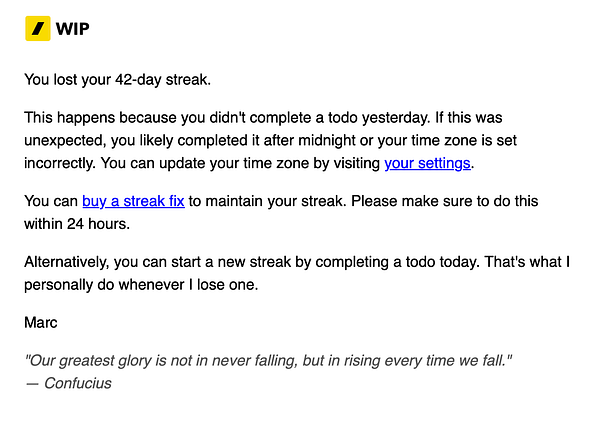Screen dimensions: 600x424
Task: Click the Marc signature
Action: click(41, 322)
